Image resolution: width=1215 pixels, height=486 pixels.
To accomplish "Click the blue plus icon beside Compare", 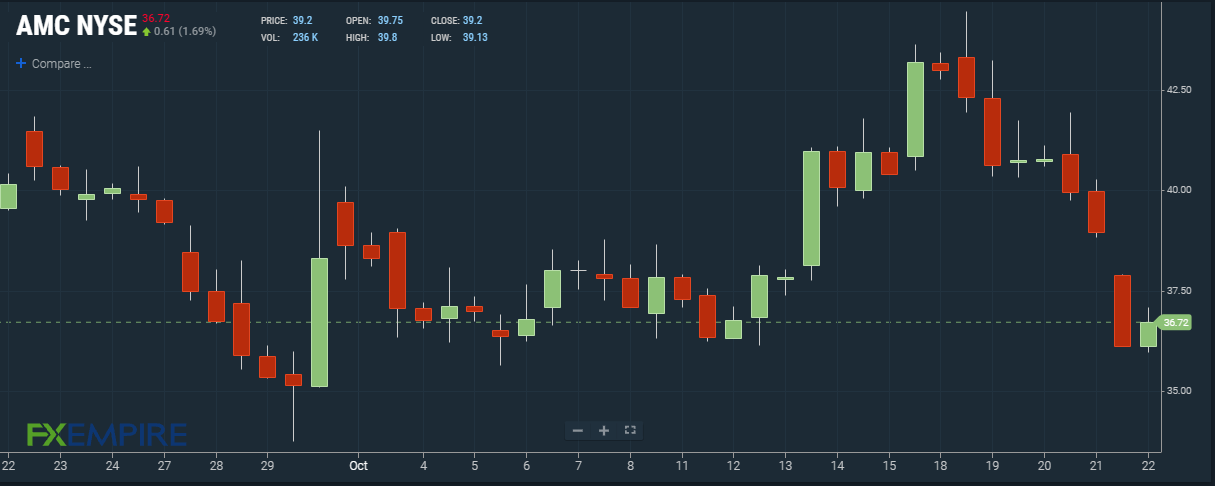I will pos(21,63).
